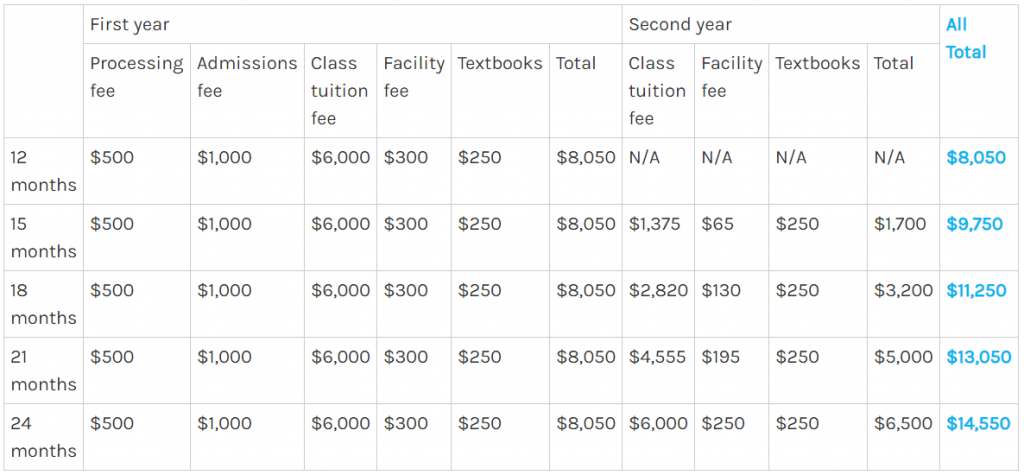
Task: Select the $65 facility fee cell
Action: (716, 224)
